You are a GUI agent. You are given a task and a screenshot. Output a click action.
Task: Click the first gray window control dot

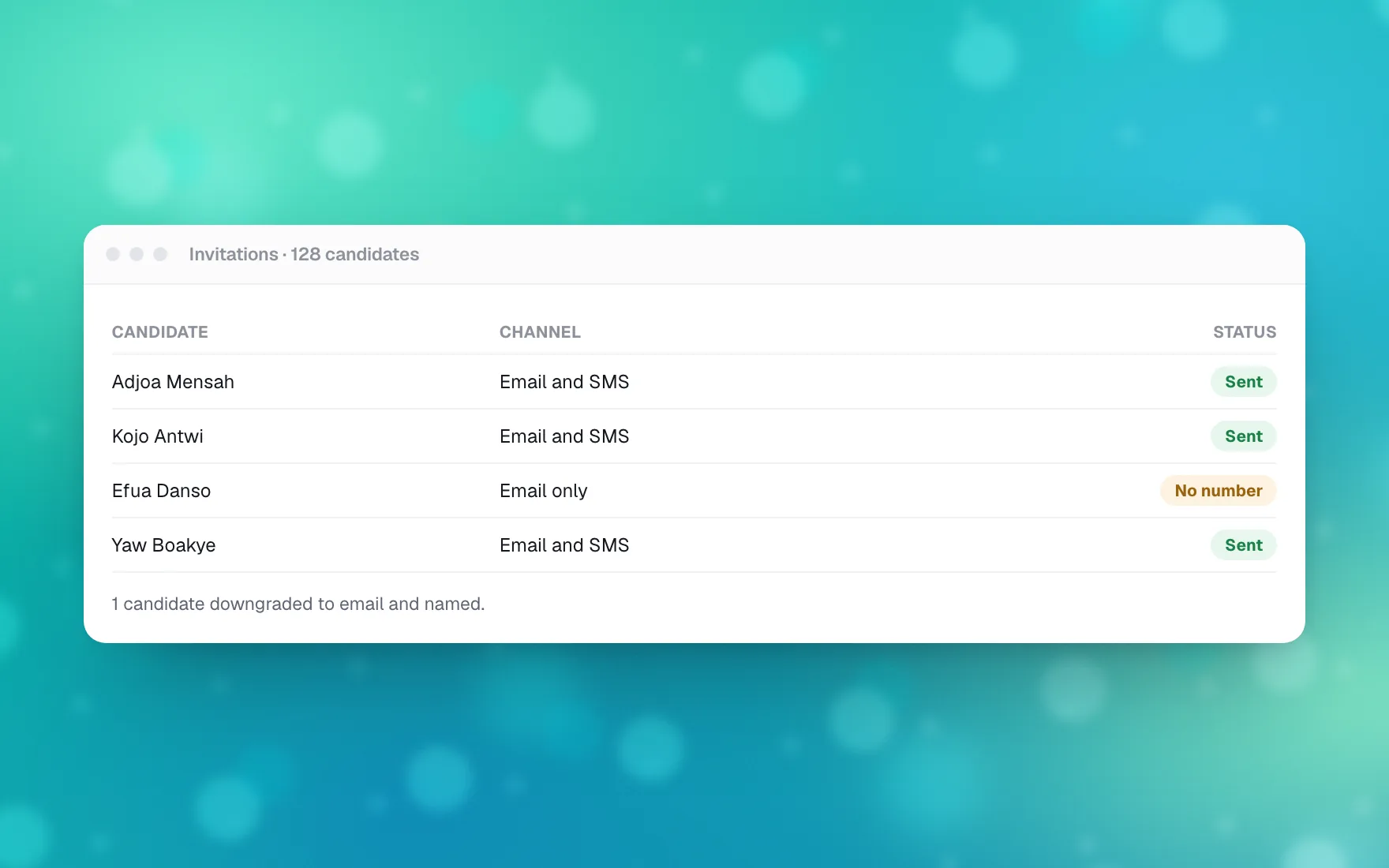point(113,254)
